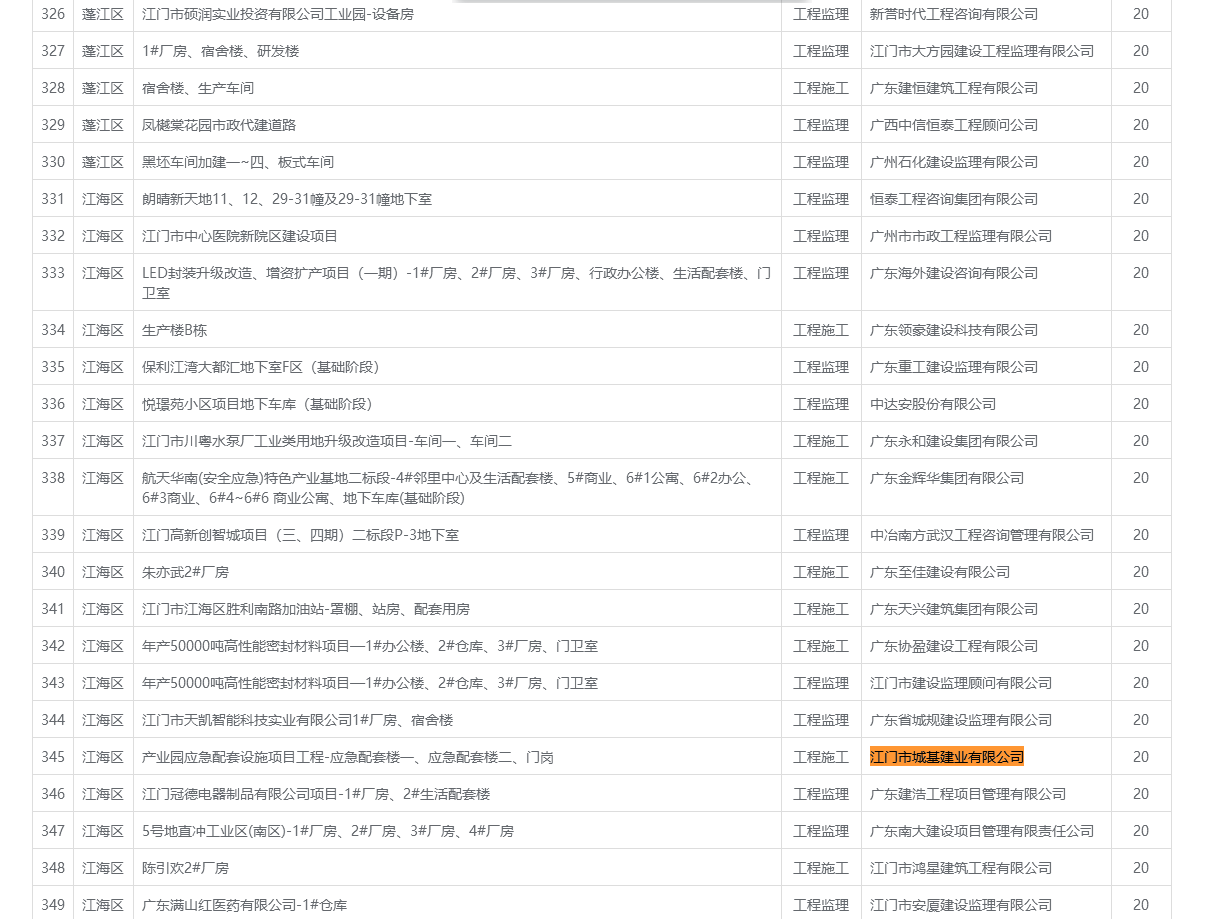Click company 广州市市政工程监理有限公司
The width and height of the screenshot is (1223, 919).
961,236
